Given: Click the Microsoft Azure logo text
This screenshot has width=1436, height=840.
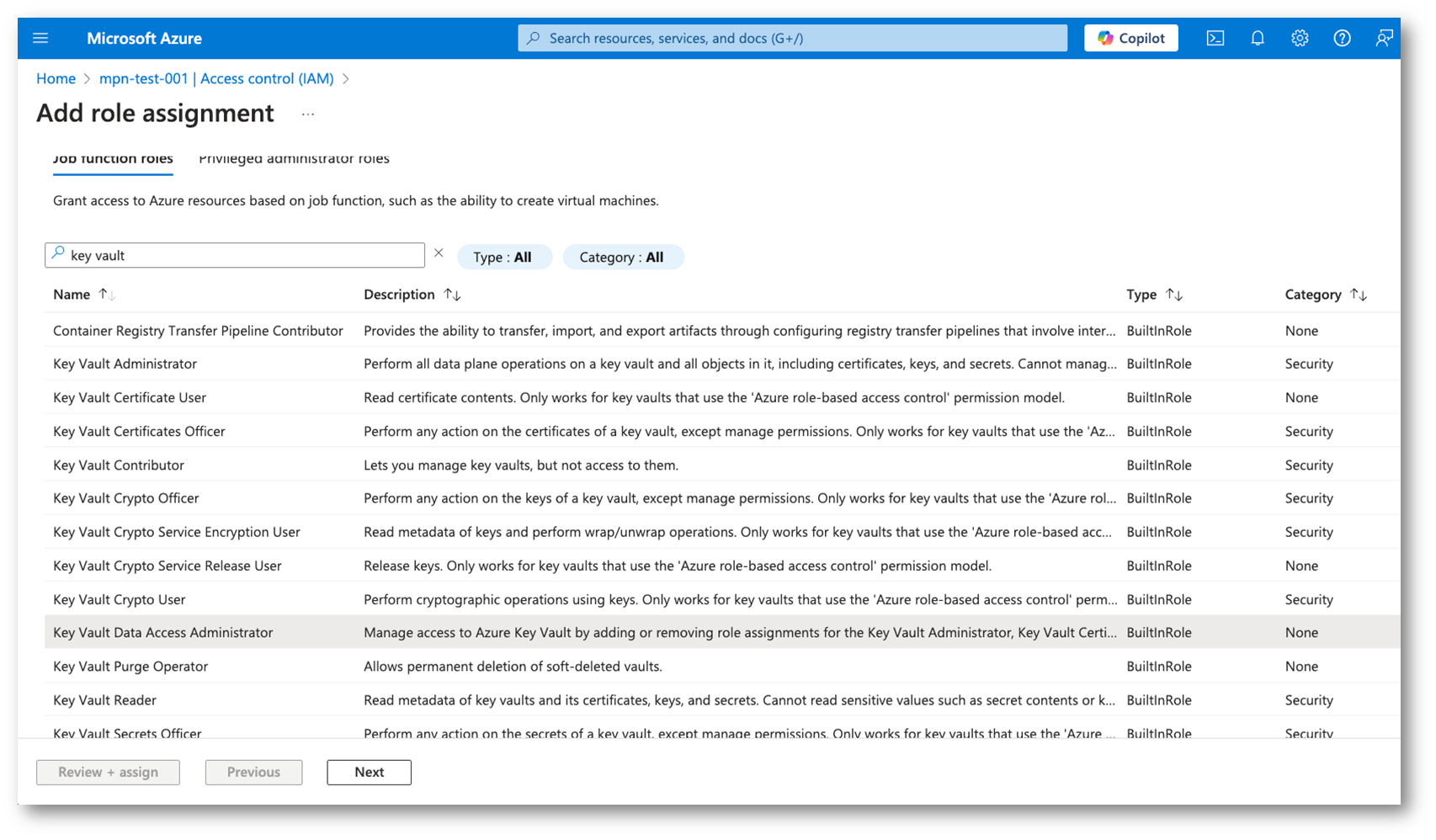Looking at the screenshot, I should tap(144, 38).
